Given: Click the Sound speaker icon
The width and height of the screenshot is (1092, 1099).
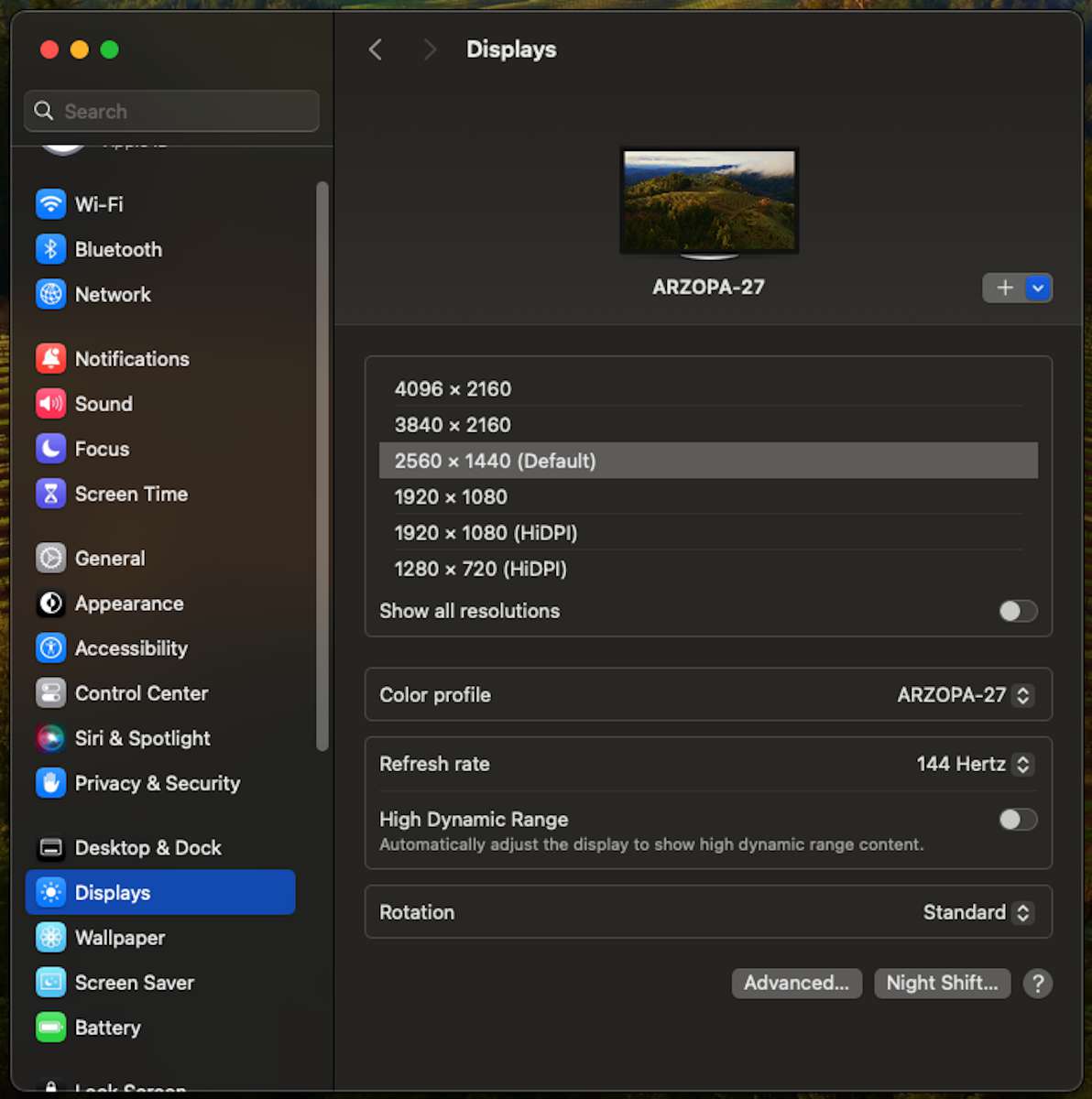Looking at the screenshot, I should (x=50, y=403).
